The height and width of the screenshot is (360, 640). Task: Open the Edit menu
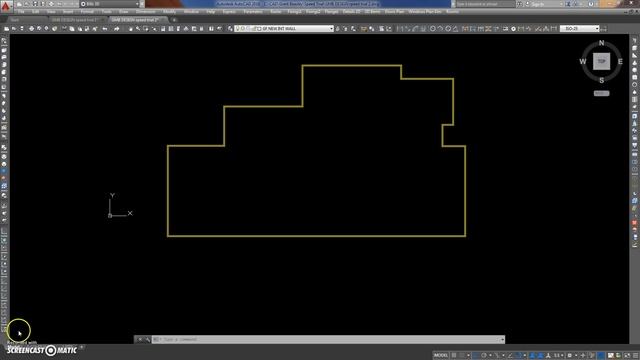(x=36, y=12)
